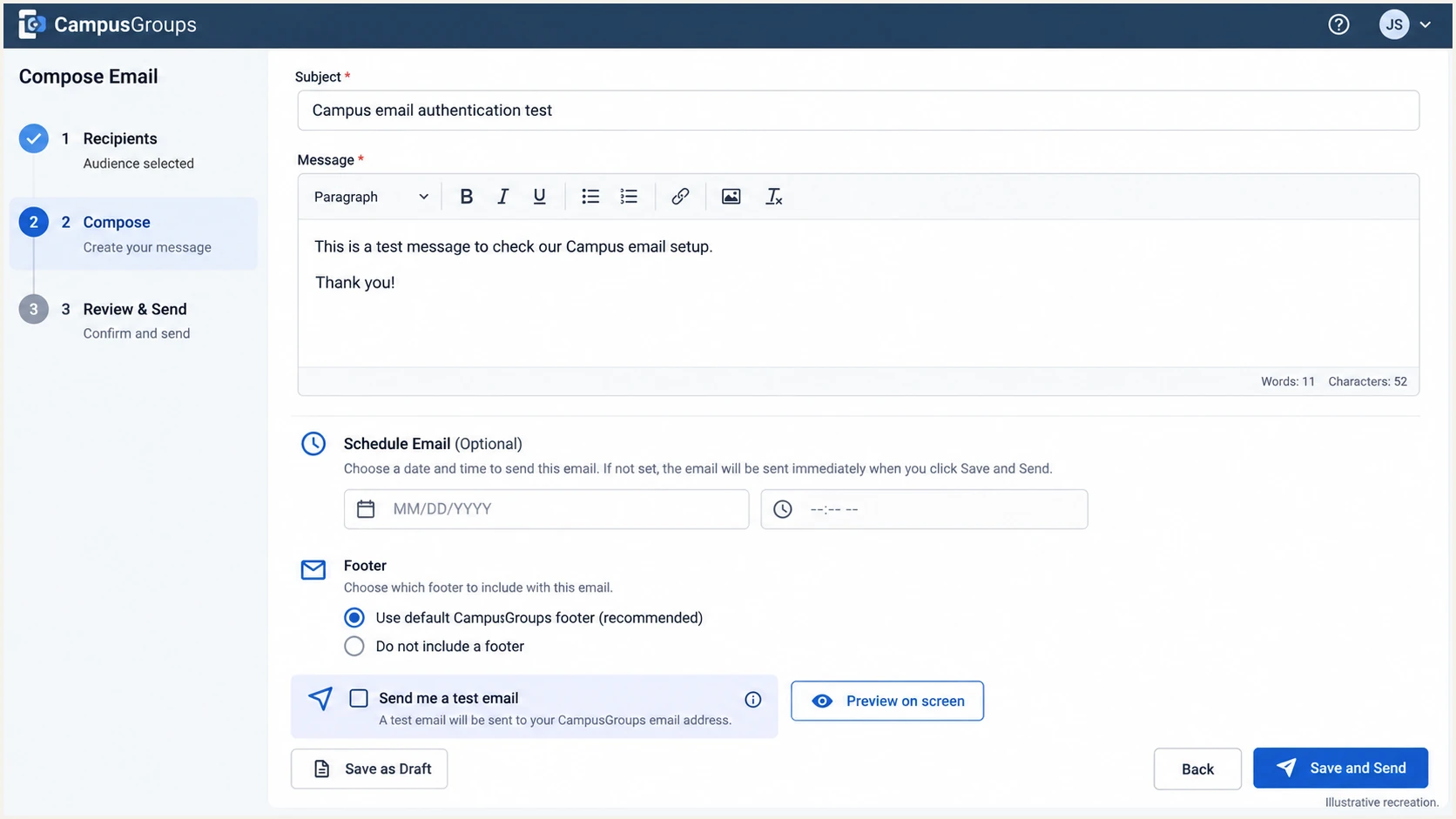Click Save as Draft button
Viewport: 1456px width, 819px height.
pyautogui.click(x=369, y=769)
